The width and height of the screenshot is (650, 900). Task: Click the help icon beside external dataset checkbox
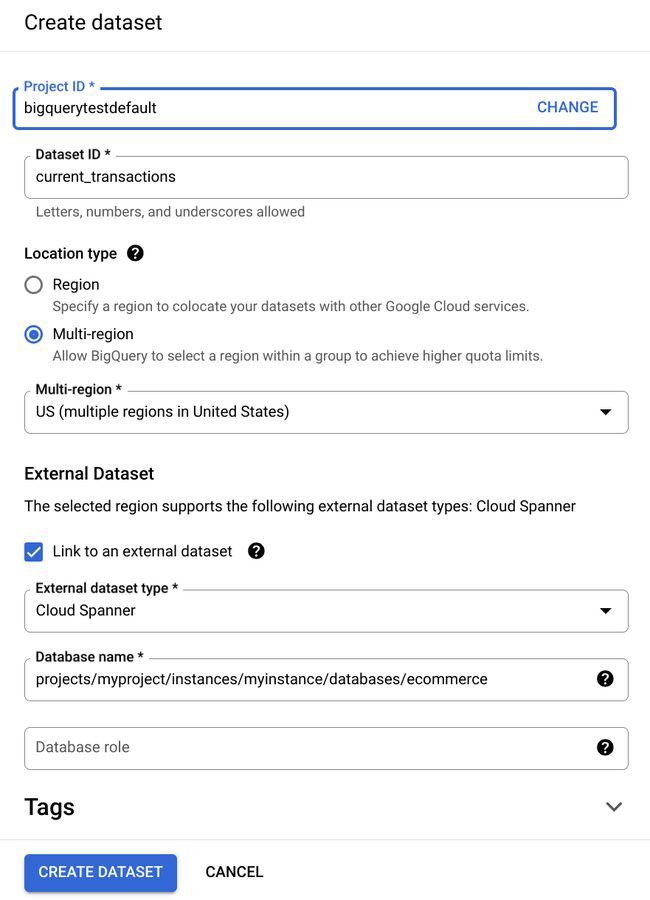point(256,549)
